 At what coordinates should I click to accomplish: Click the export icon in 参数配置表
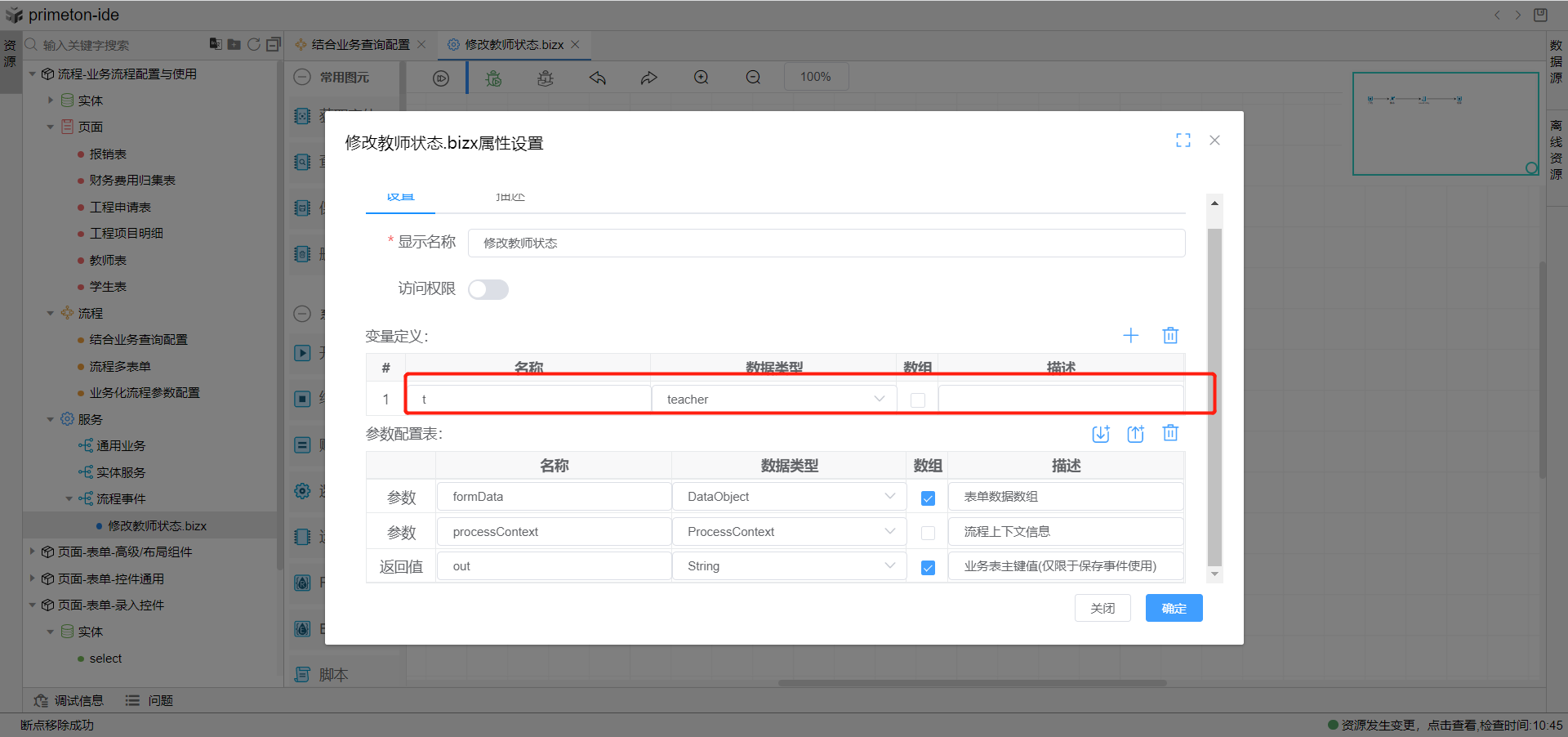click(1135, 434)
